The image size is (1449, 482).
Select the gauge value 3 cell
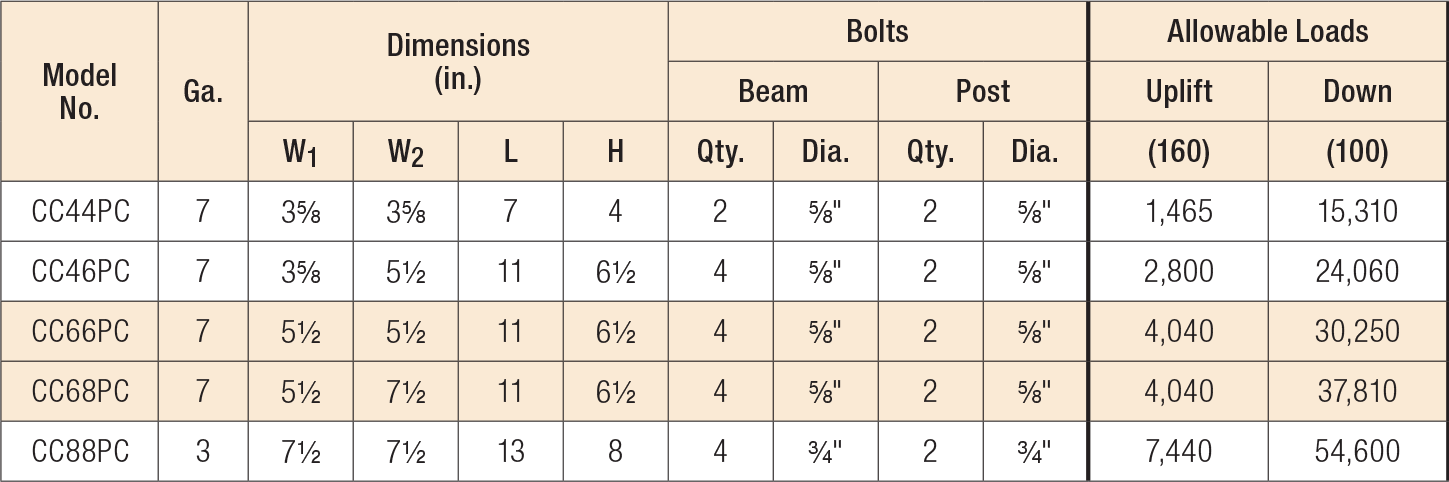203,451
